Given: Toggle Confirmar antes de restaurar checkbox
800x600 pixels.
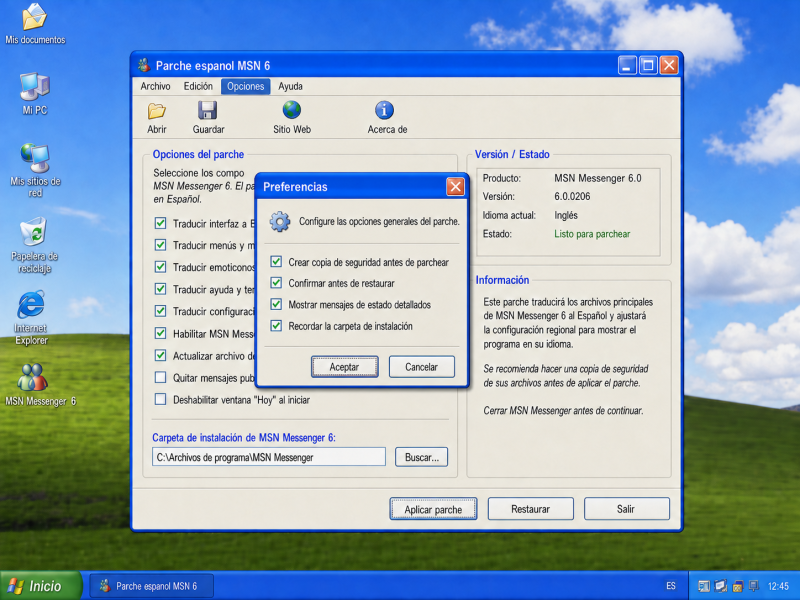Looking at the screenshot, I should [276, 283].
